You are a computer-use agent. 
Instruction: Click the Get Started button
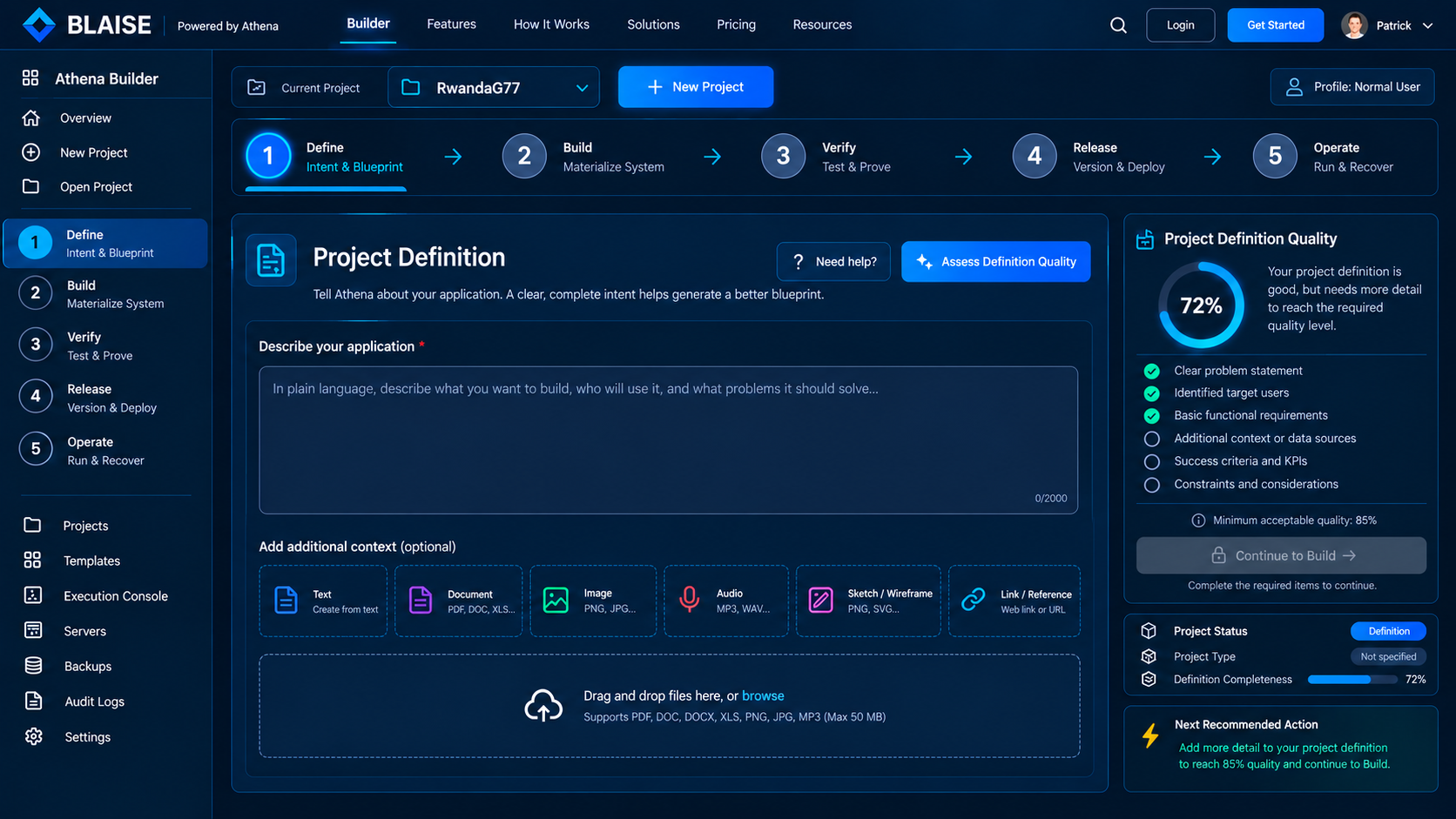tap(1276, 25)
